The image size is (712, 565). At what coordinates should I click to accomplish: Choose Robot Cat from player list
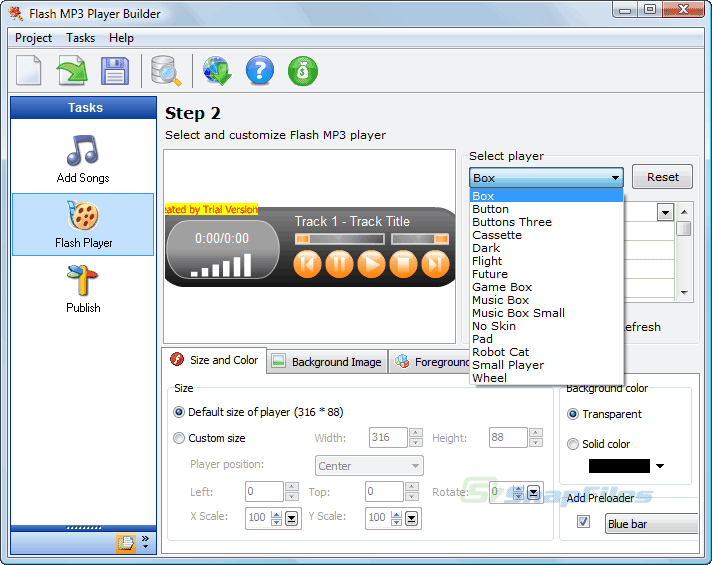[546, 352]
